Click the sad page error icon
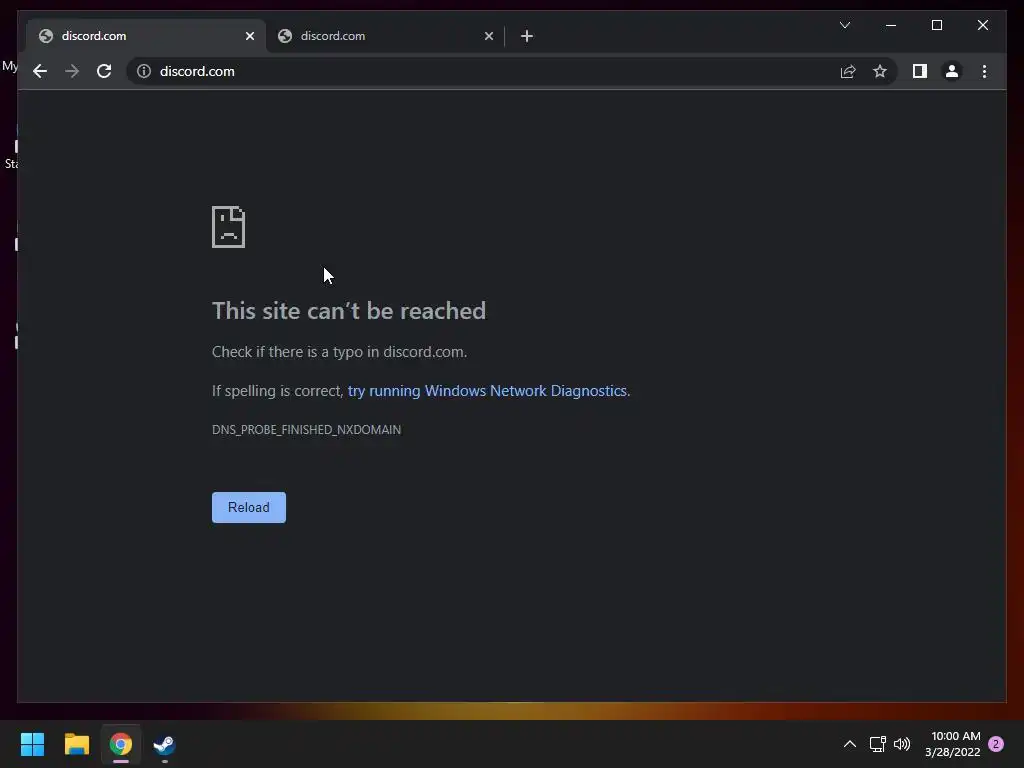 tap(229, 227)
